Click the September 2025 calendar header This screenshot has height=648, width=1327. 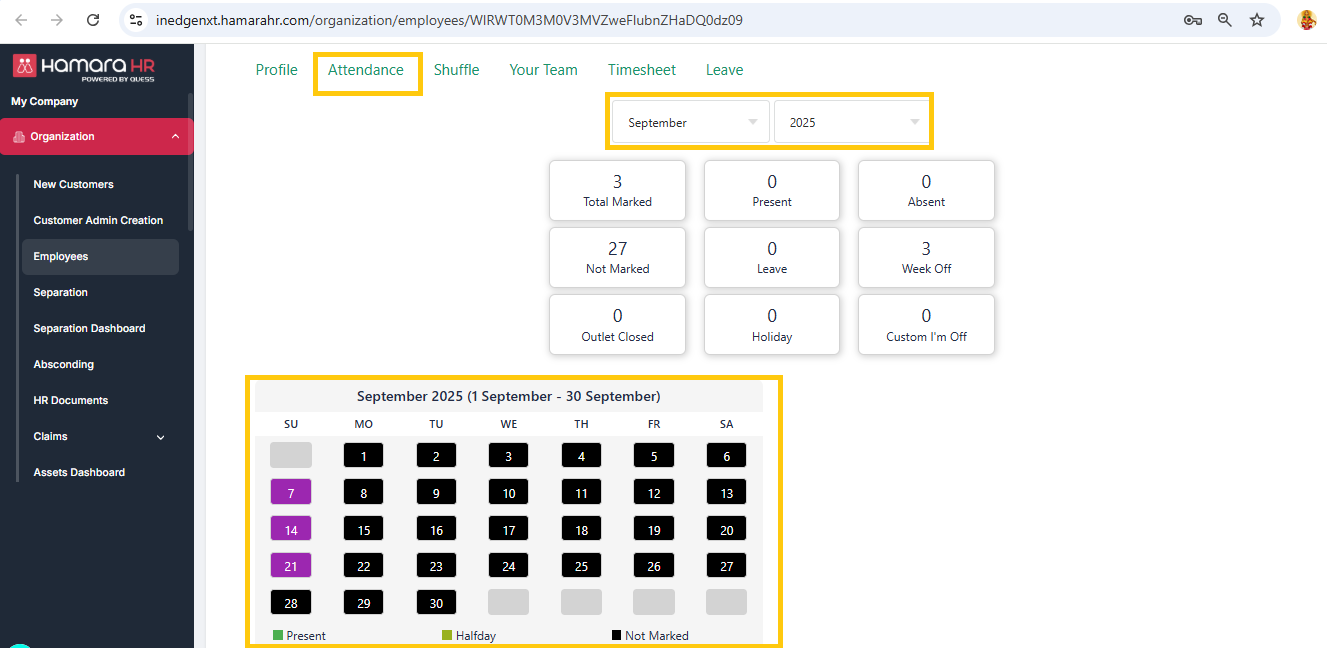(508, 396)
